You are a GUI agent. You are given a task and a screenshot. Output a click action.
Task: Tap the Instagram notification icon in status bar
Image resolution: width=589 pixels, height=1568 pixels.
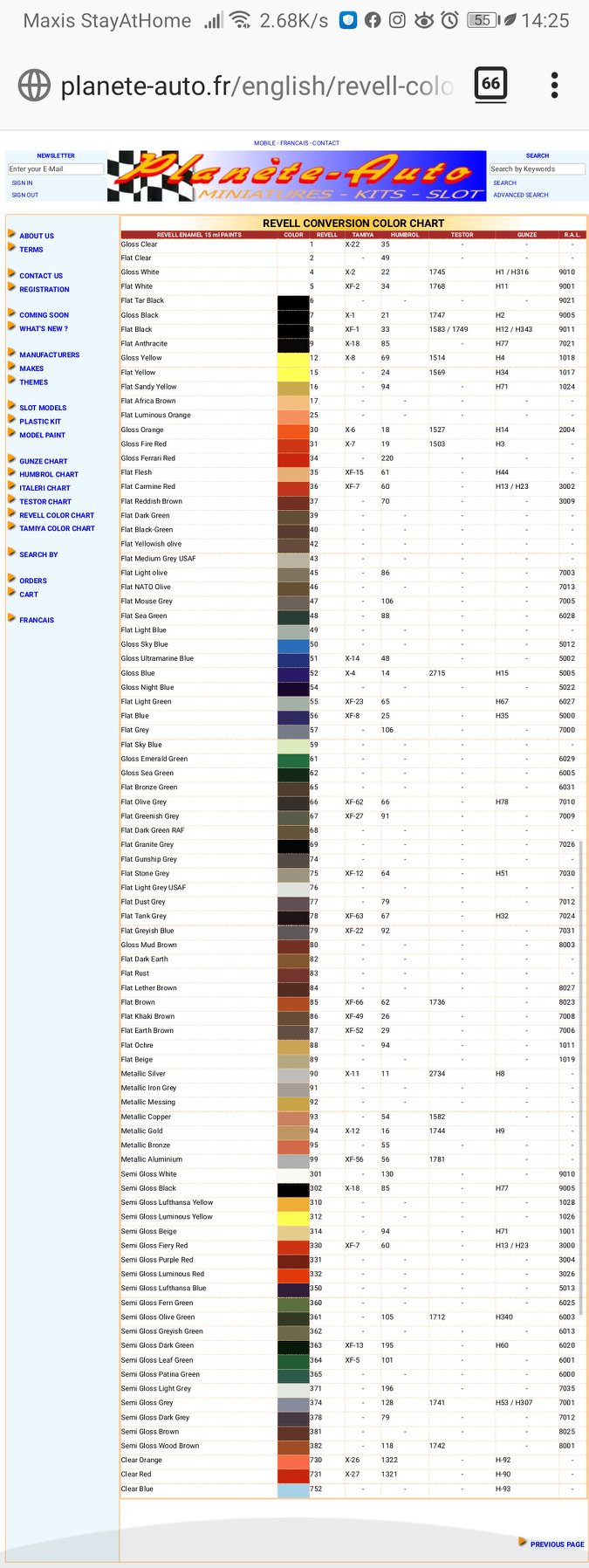pyautogui.click(x=397, y=20)
